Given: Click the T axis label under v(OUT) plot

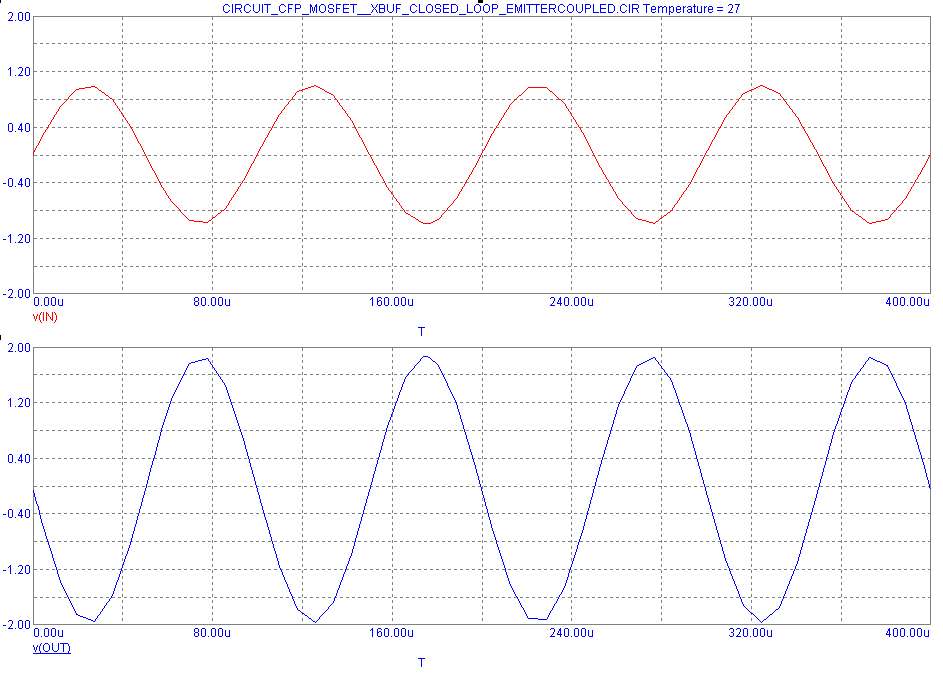Looking at the screenshot, I should coord(422,662).
